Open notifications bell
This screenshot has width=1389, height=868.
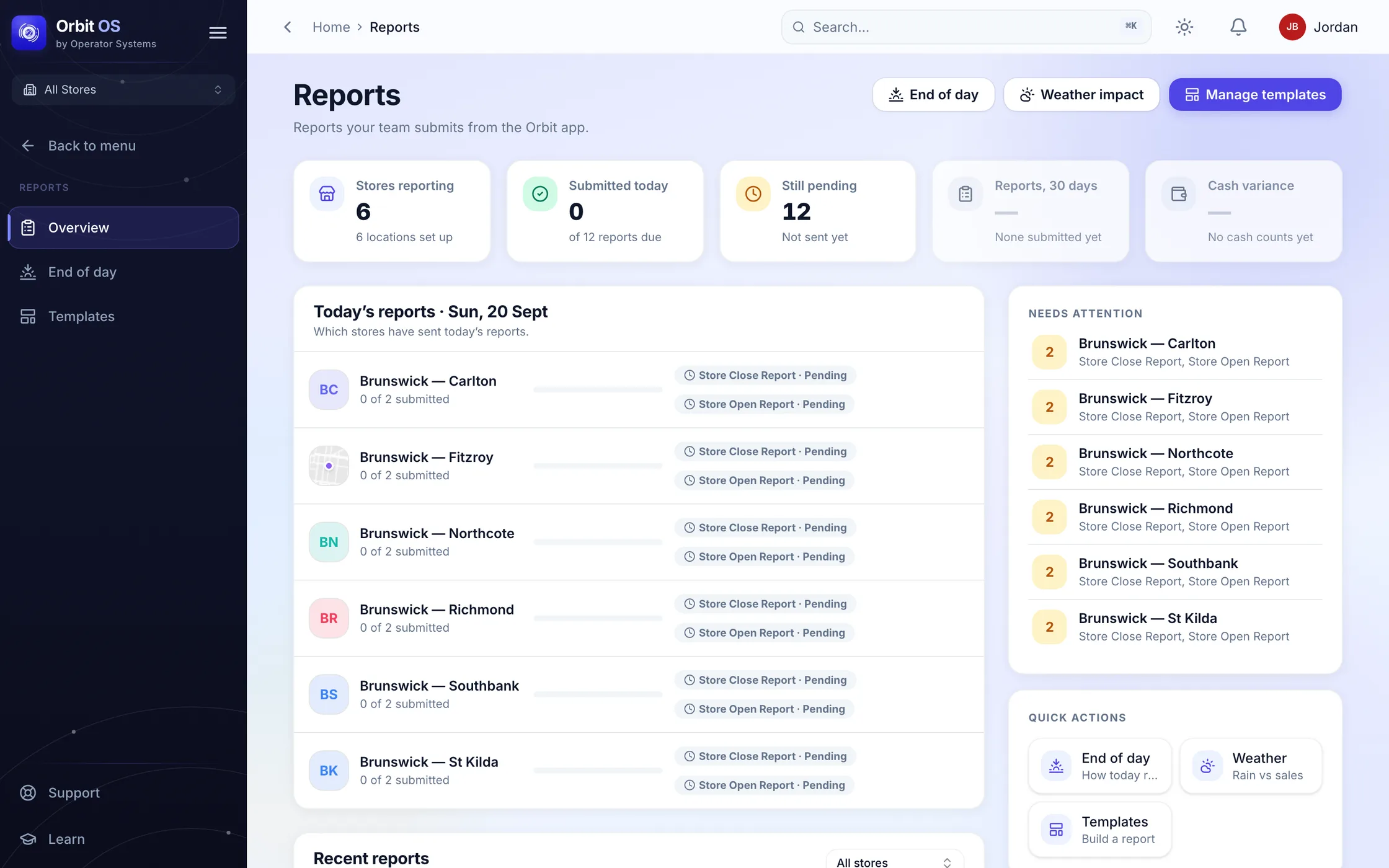click(x=1238, y=27)
